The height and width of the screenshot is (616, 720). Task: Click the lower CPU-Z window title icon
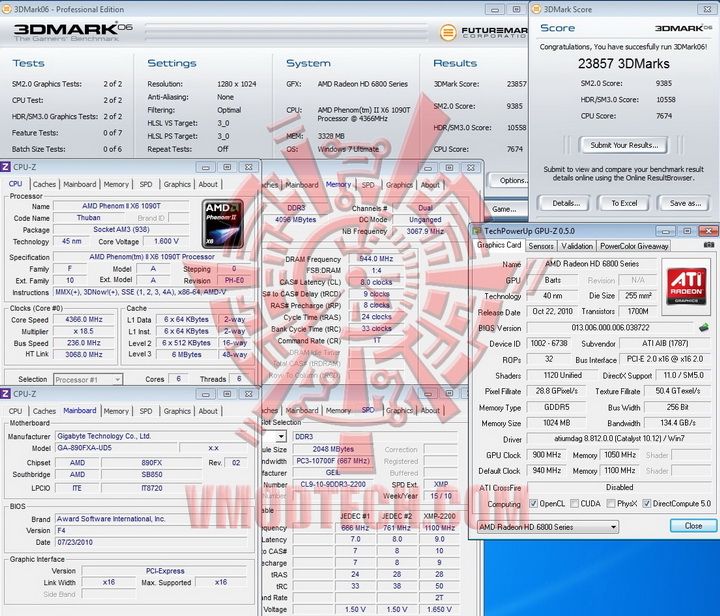click(5, 393)
